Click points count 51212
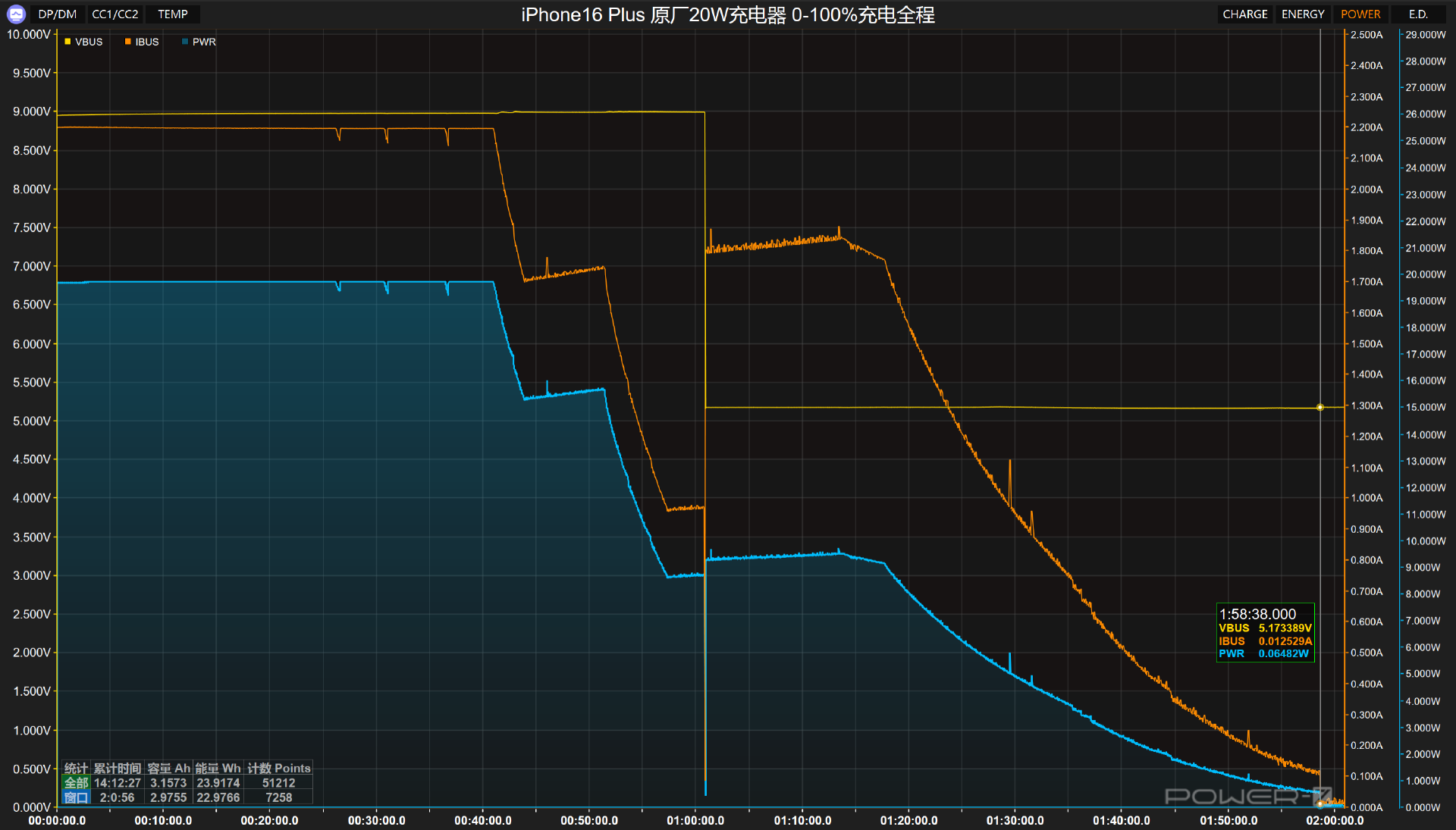The width and height of the screenshot is (1456, 830). (279, 783)
